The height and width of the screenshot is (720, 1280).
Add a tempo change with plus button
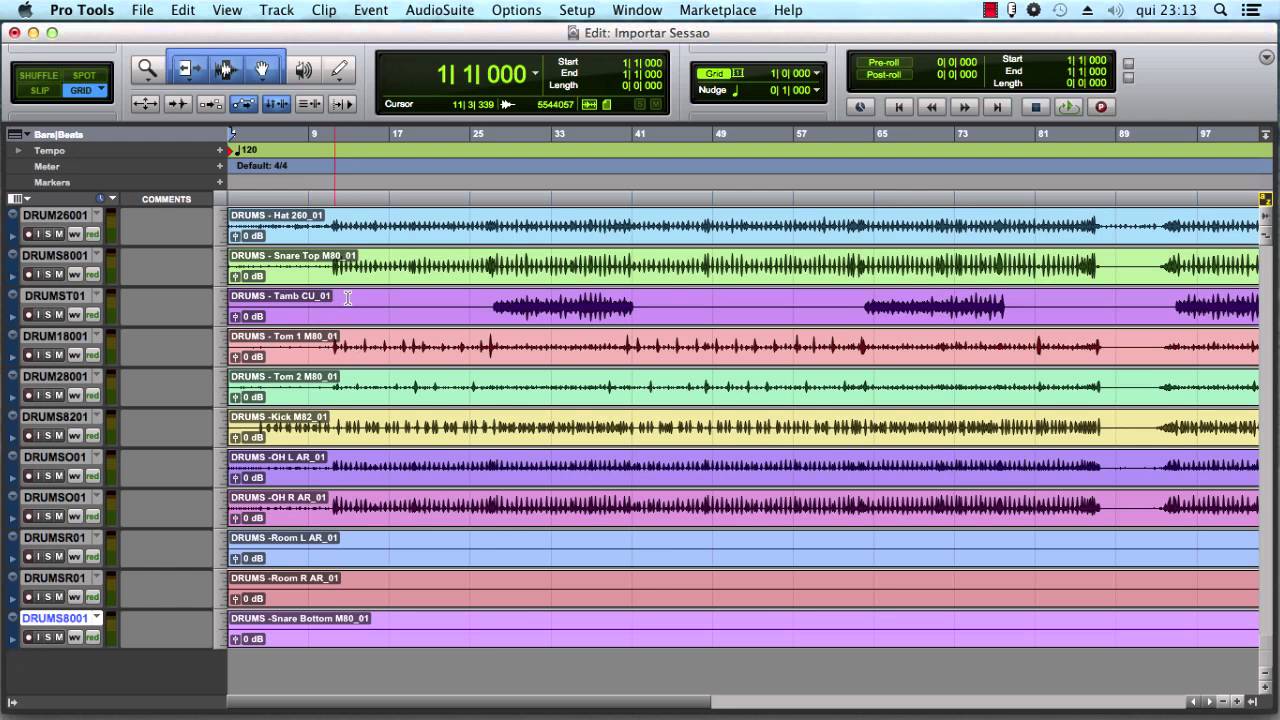pos(220,150)
